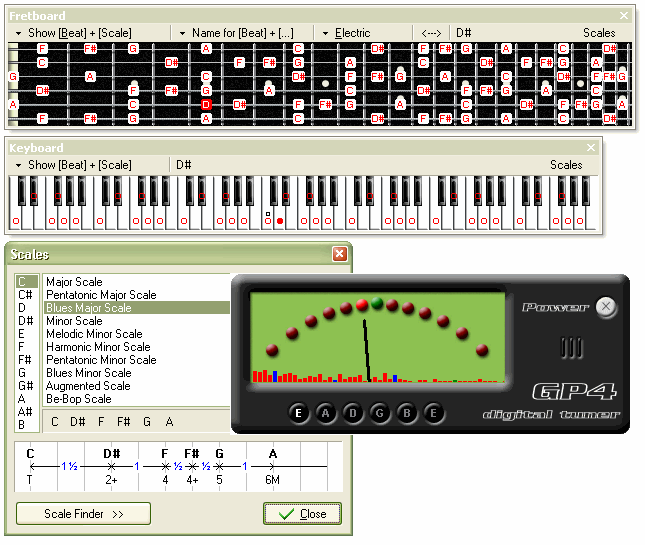Select root note C# in Scales list

[x=27, y=295]
